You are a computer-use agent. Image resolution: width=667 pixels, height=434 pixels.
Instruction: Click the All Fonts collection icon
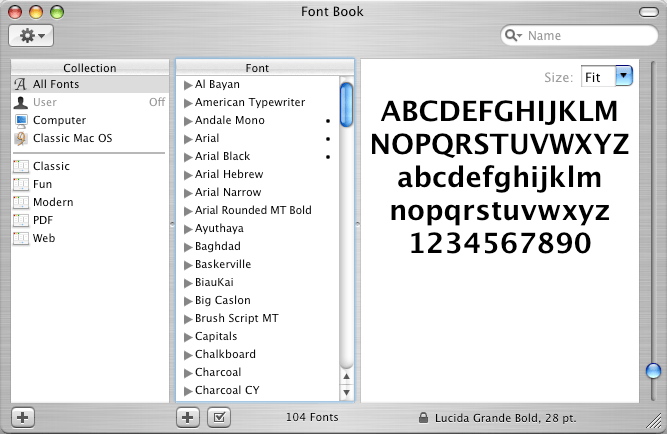(x=20, y=84)
